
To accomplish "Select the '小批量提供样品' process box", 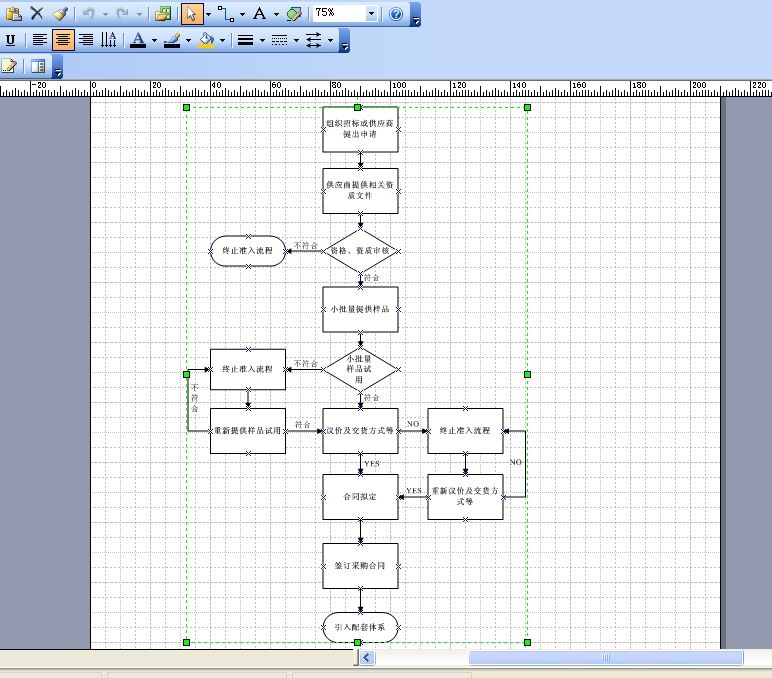I will [360, 309].
